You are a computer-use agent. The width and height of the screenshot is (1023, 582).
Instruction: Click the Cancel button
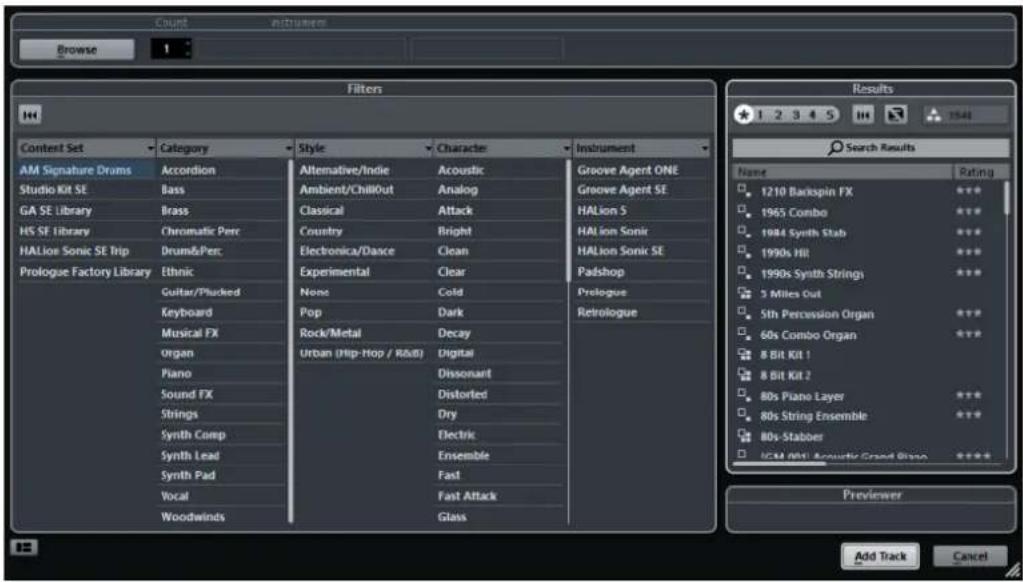click(x=970, y=557)
